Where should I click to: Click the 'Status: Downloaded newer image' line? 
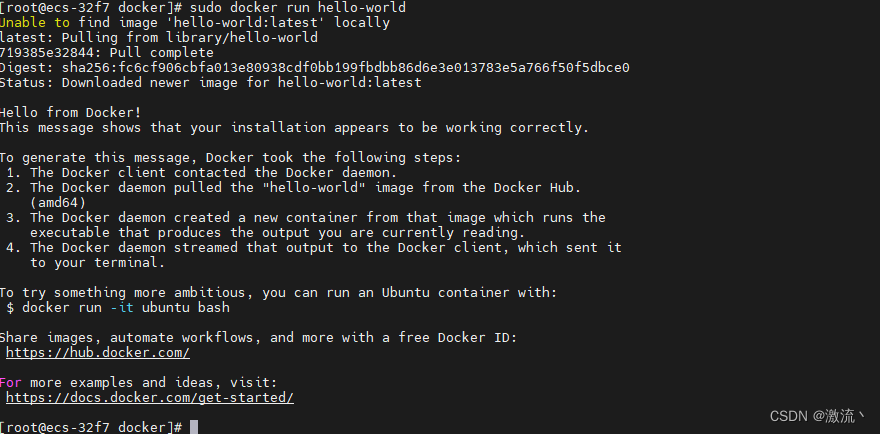click(210, 82)
